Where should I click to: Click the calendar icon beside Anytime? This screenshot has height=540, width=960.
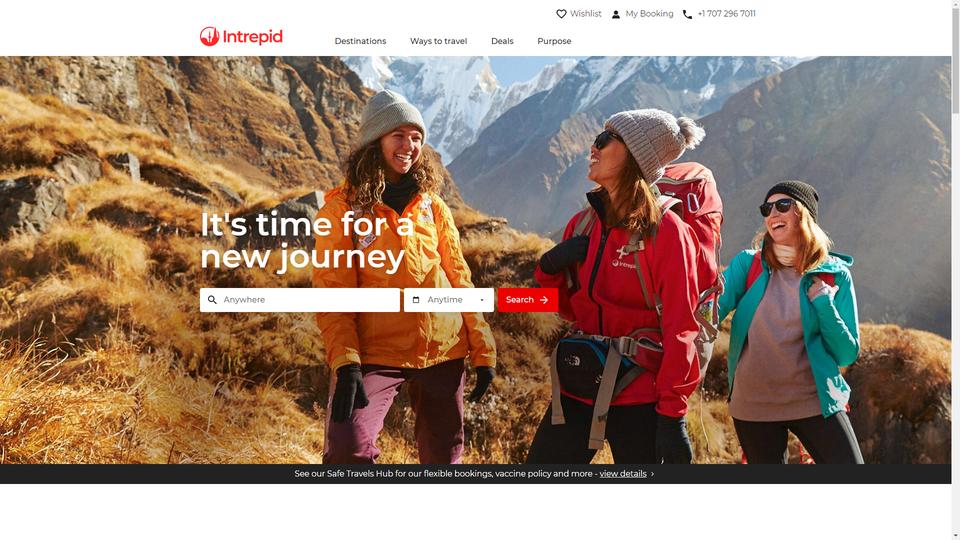(x=416, y=300)
